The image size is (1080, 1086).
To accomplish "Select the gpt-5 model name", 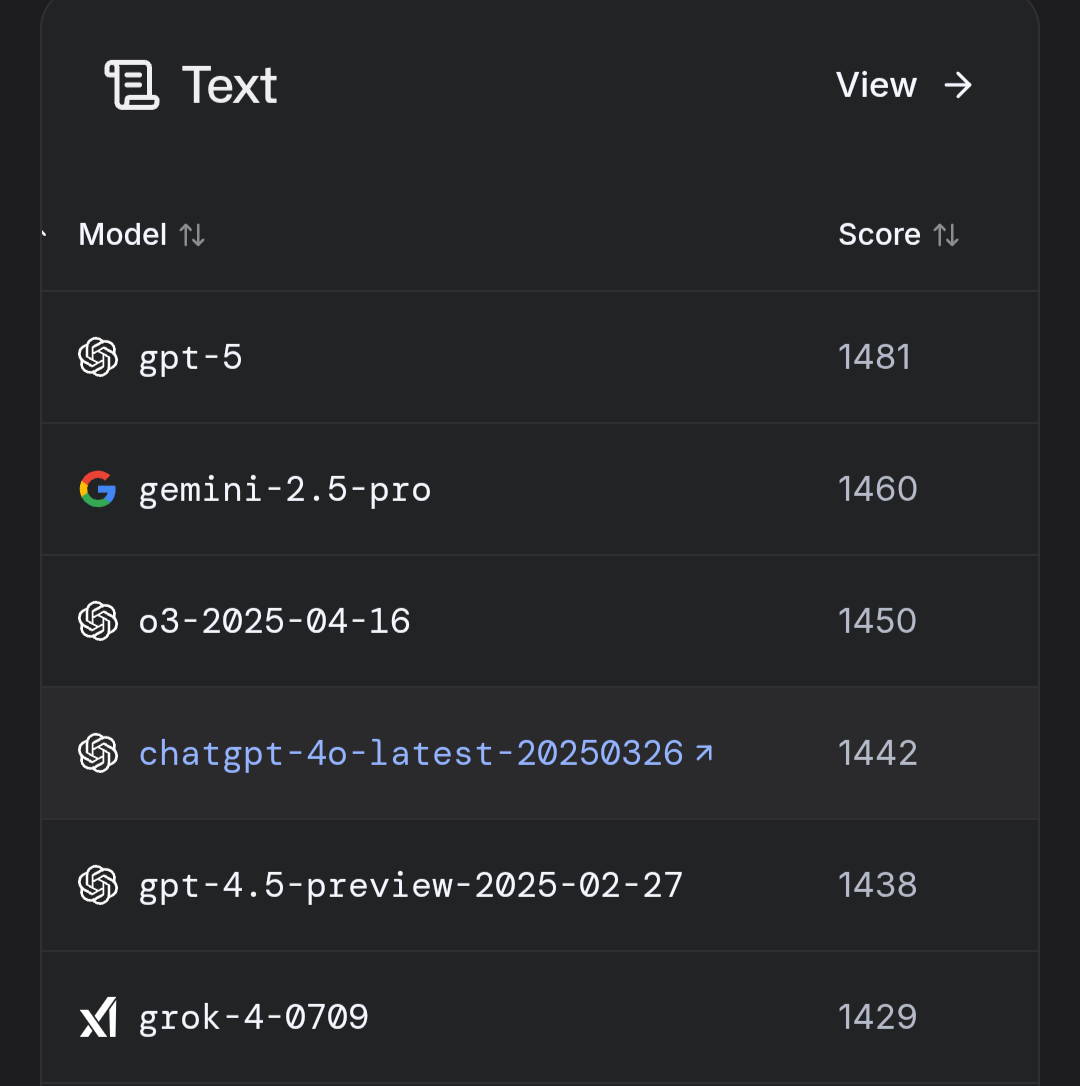I will point(191,359).
